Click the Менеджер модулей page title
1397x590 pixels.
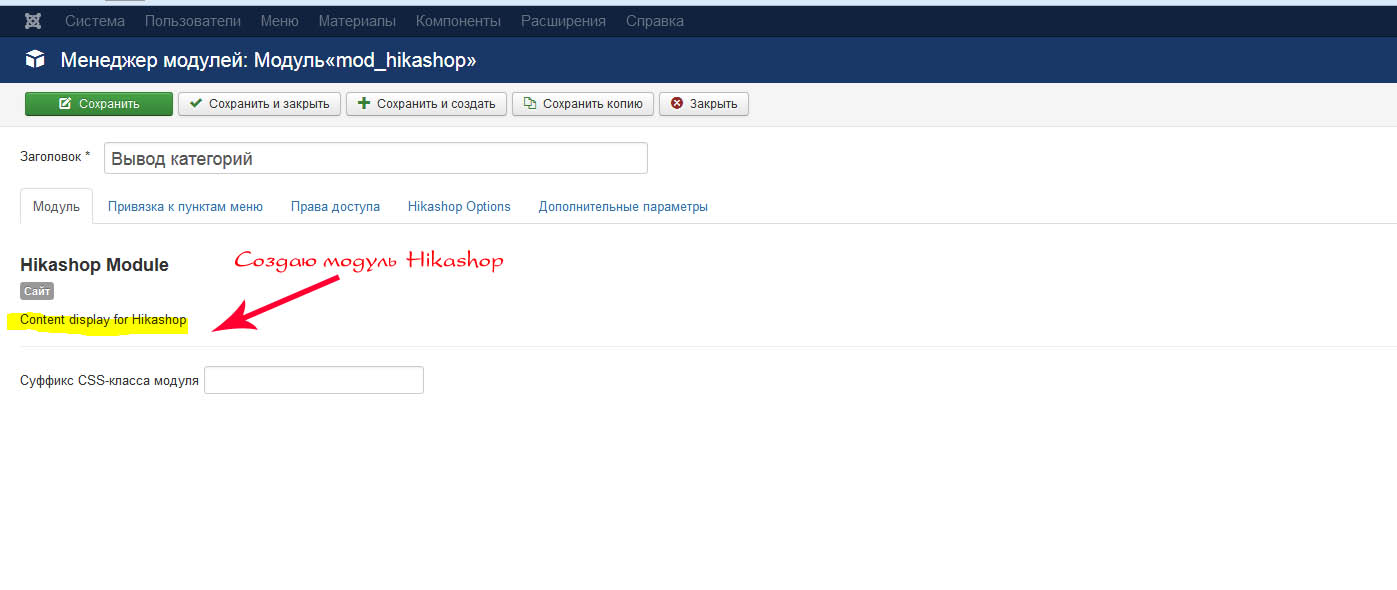pos(268,60)
